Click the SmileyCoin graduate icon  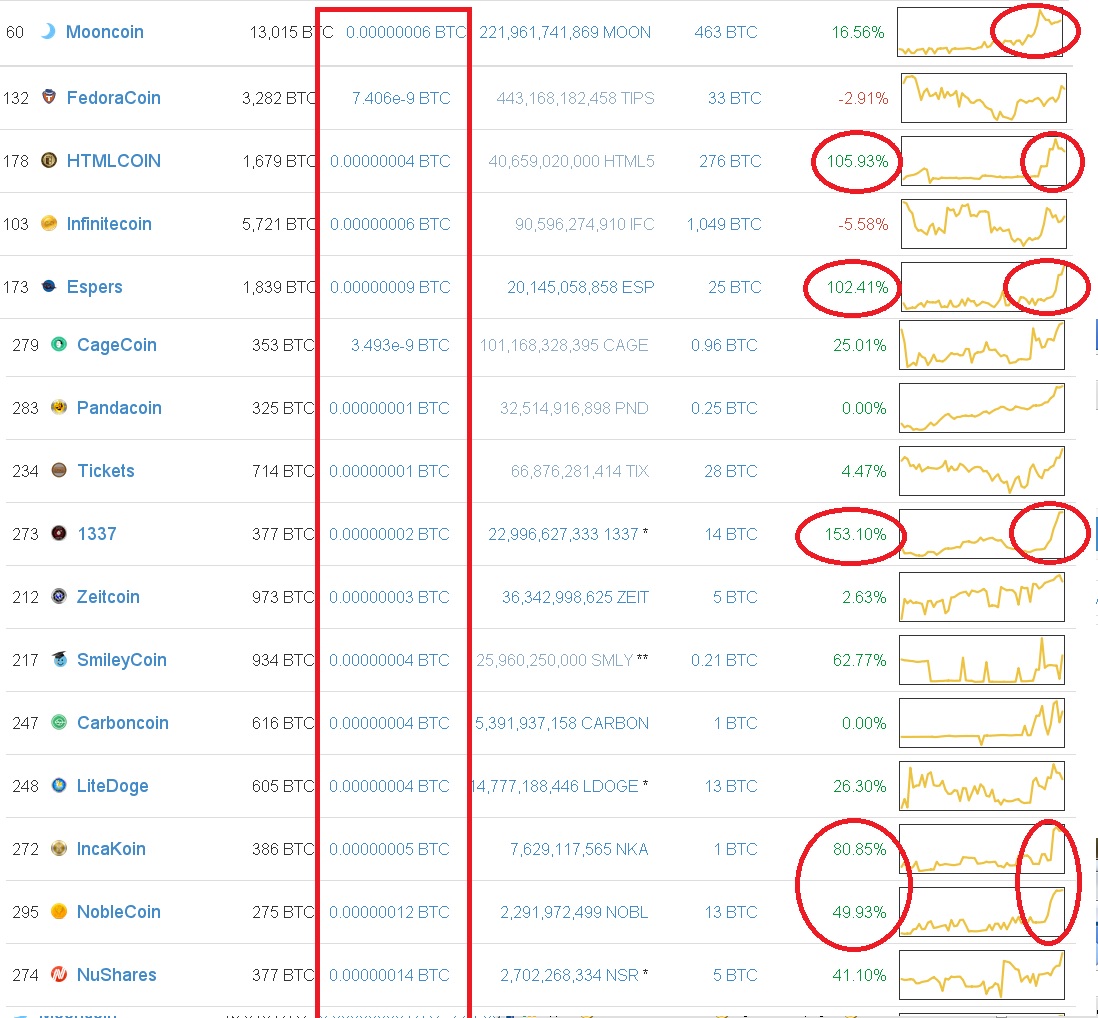click(59, 660)
